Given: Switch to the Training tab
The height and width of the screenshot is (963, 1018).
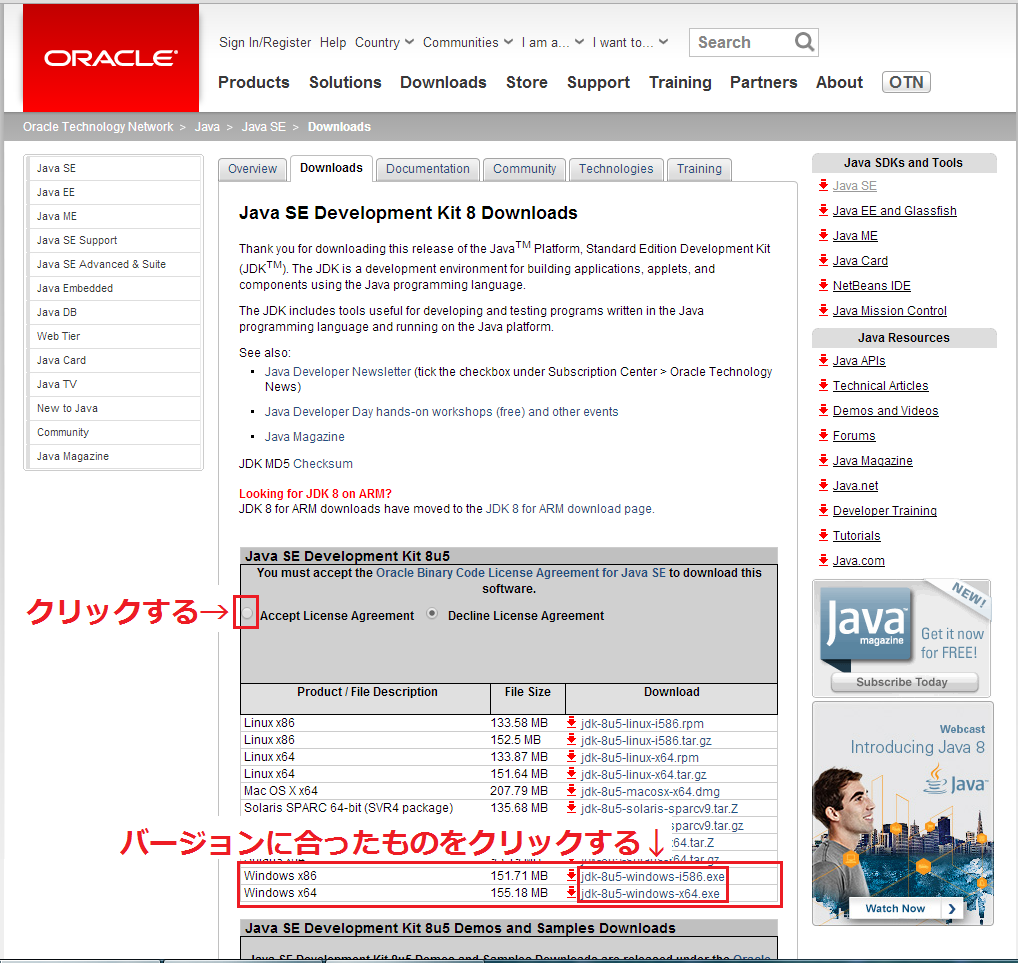Looking at the screenshot, I should tap(699, 169).
